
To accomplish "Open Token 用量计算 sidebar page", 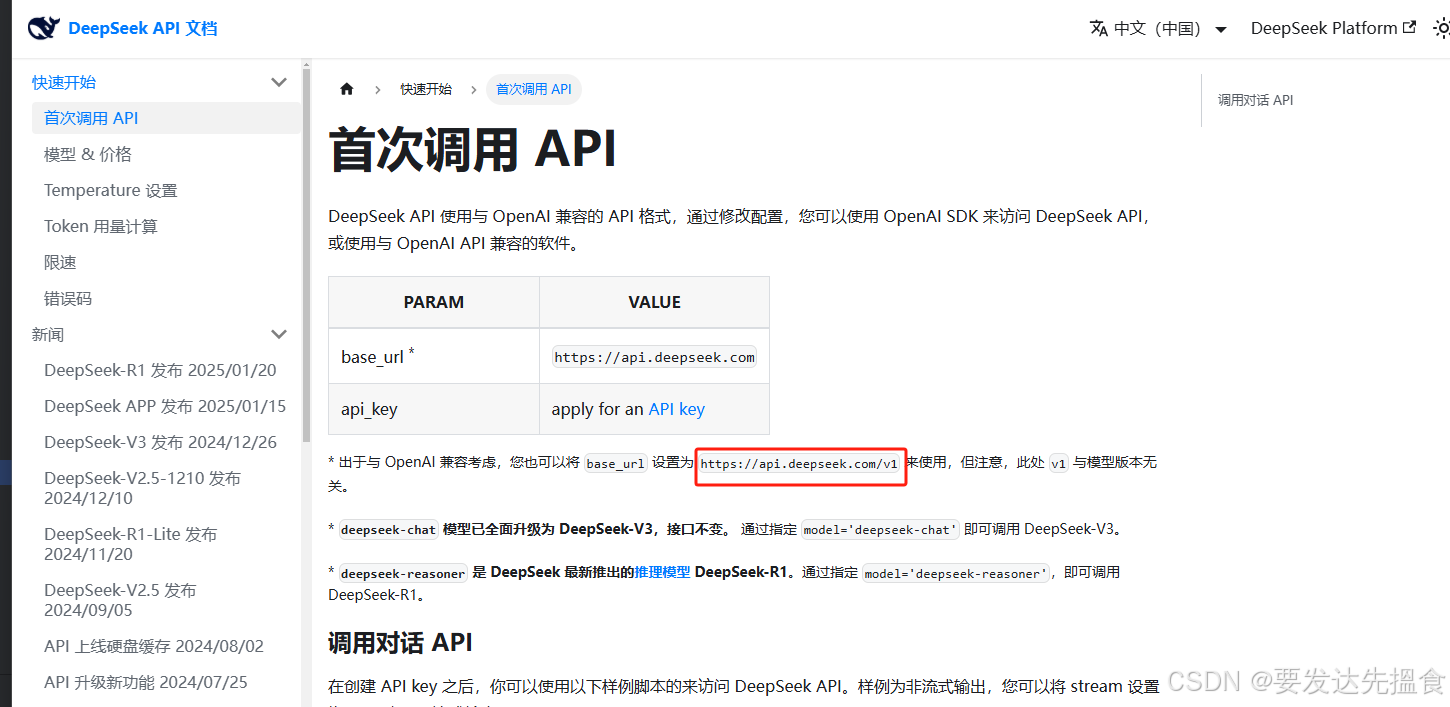I will pos(101,226).
